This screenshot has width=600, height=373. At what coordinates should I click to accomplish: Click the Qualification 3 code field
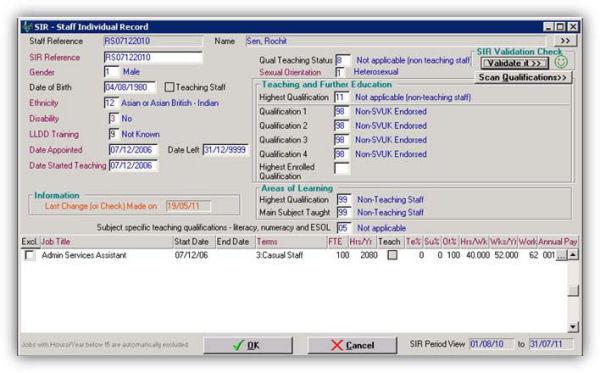[341, 140]
